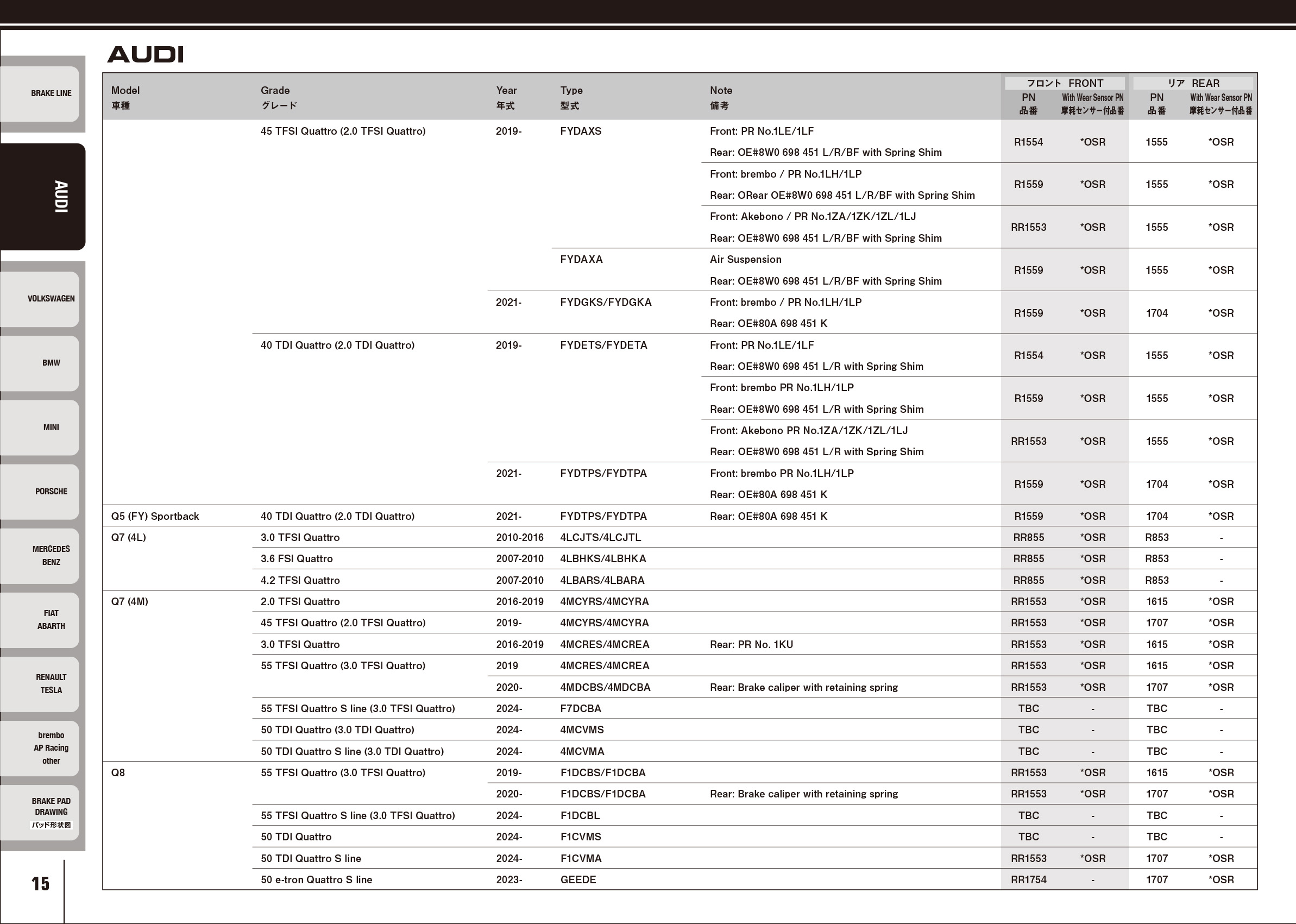Click the AUDI page heading
The width and height of the screenshot is (1296, 924).
pos(146,55)
